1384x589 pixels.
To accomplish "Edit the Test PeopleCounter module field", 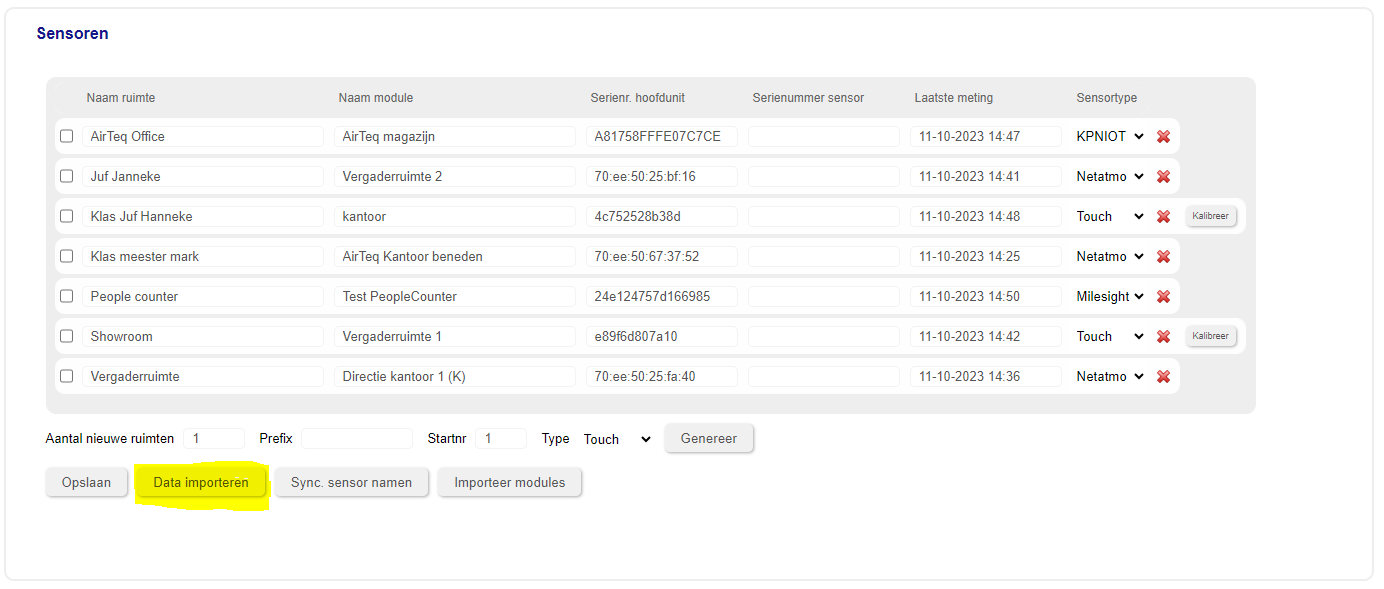I will coord(455,296).
